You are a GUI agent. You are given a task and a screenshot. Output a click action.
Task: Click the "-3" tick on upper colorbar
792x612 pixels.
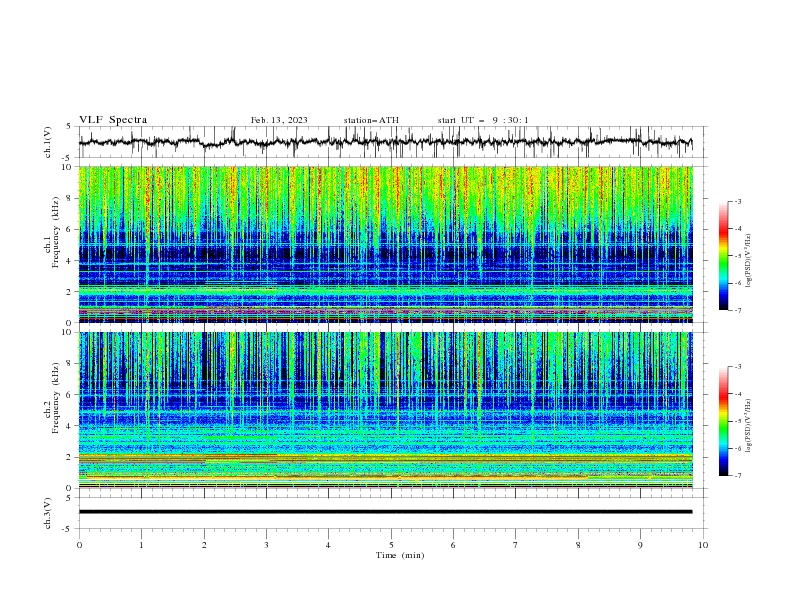pyautogui.click(x=737, y=201)
